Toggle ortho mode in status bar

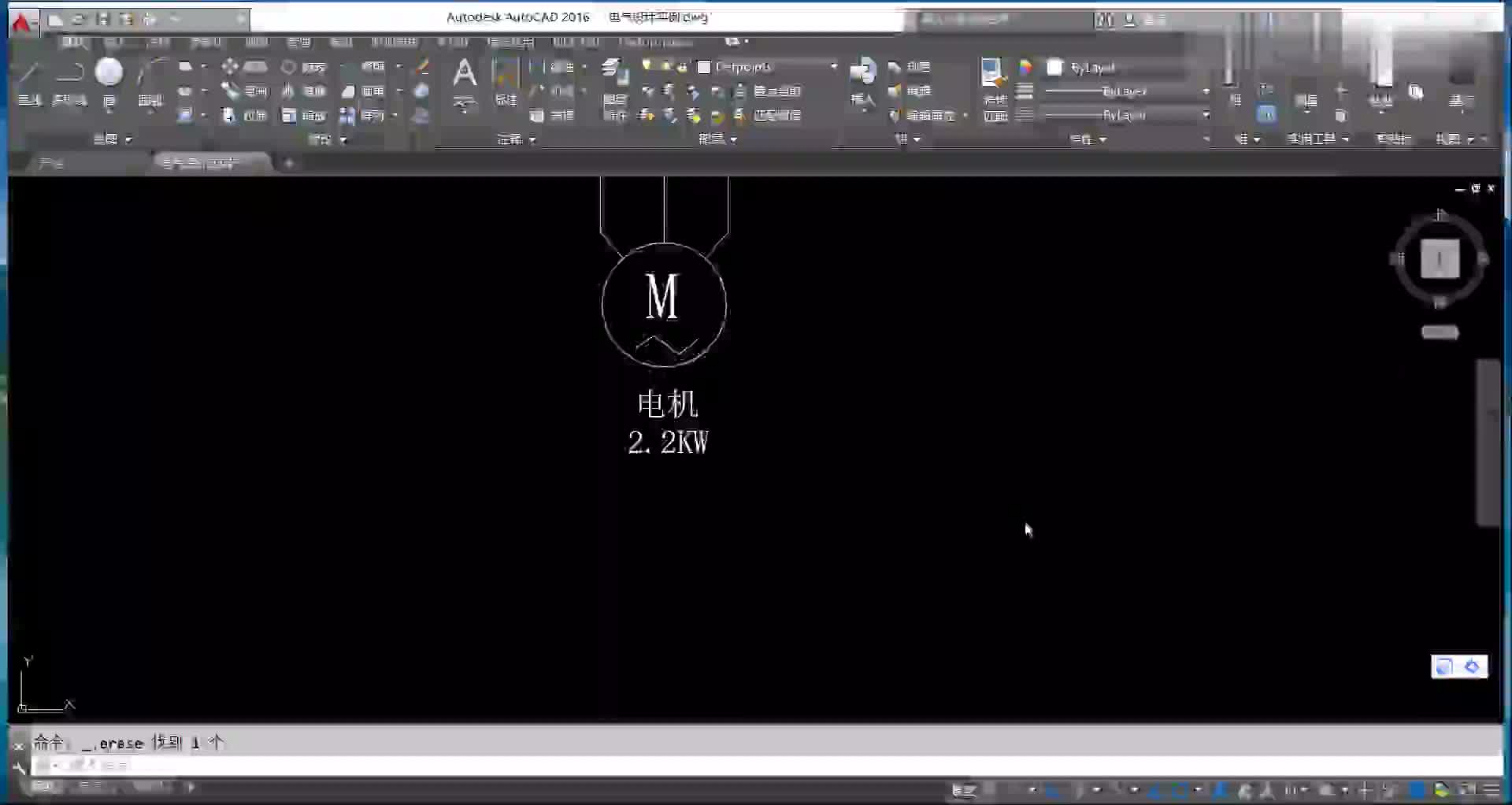pyautogui.click(x=1053, y=789)
